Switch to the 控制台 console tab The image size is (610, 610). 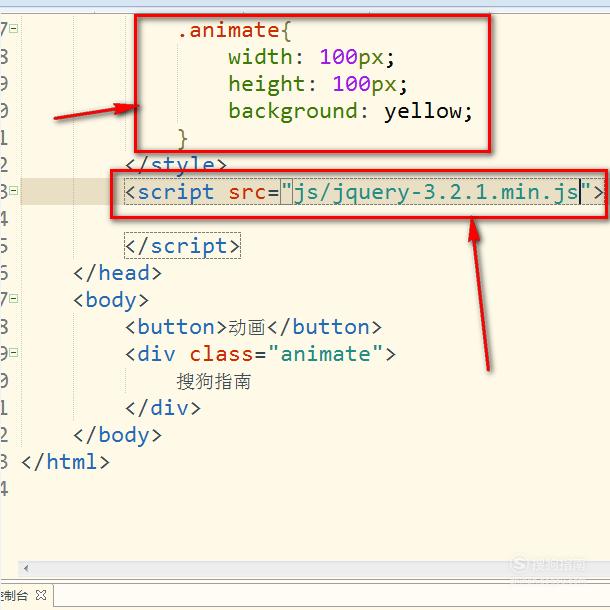click(x=14, y=595)
